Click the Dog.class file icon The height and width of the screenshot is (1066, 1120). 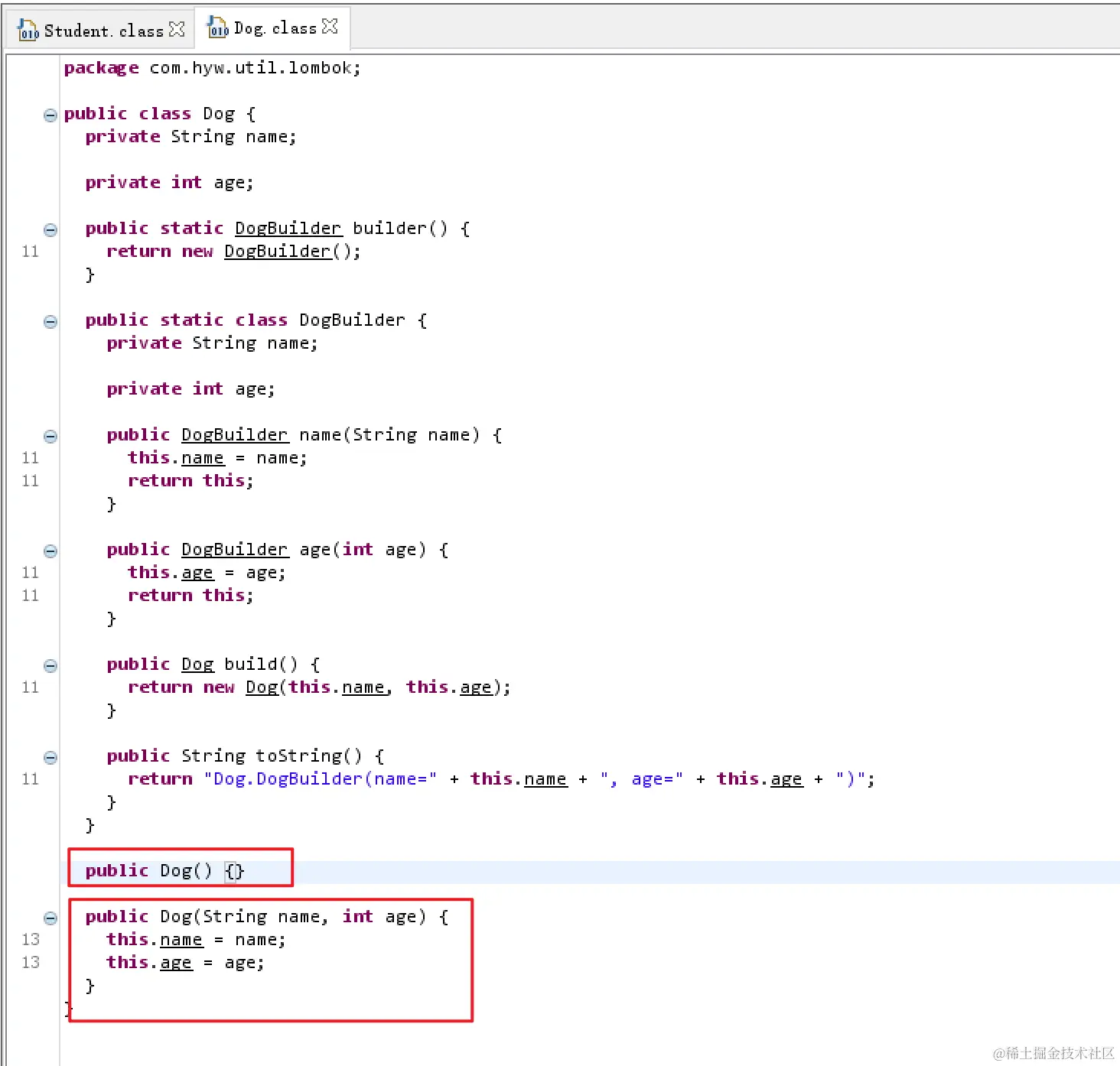click(218, 28)
